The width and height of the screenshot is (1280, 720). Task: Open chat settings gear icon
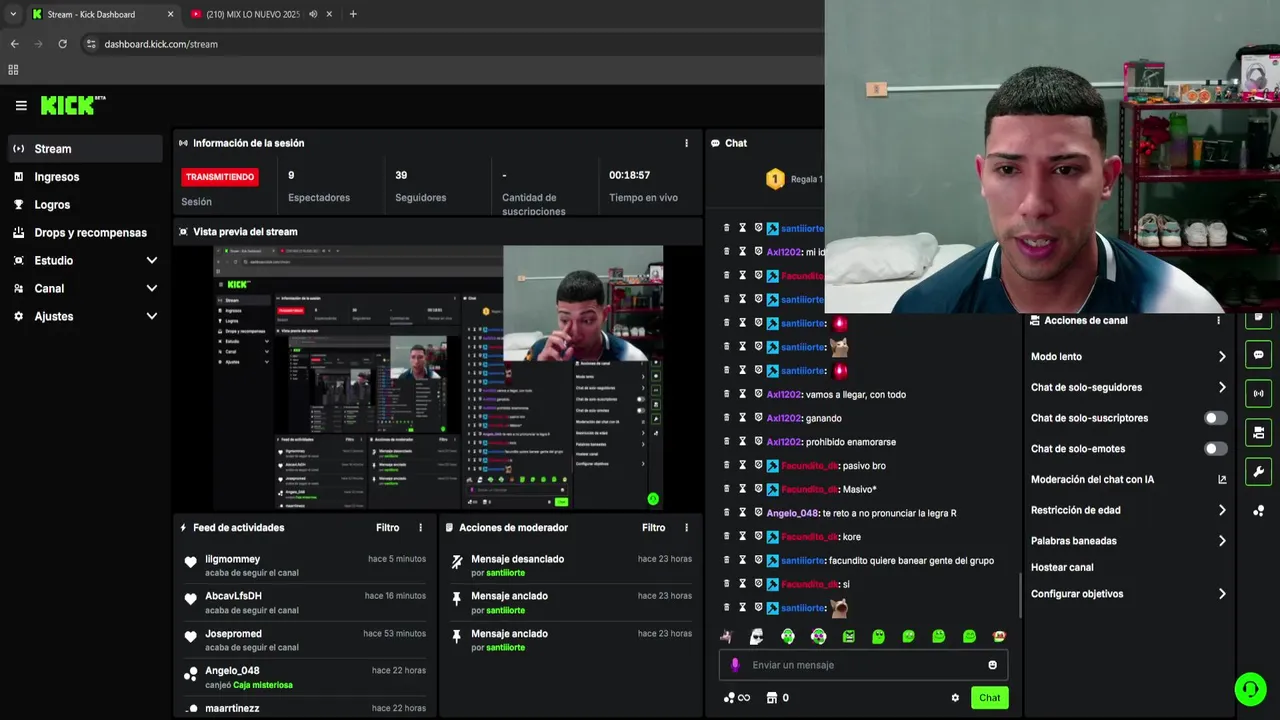coord(955,698)
